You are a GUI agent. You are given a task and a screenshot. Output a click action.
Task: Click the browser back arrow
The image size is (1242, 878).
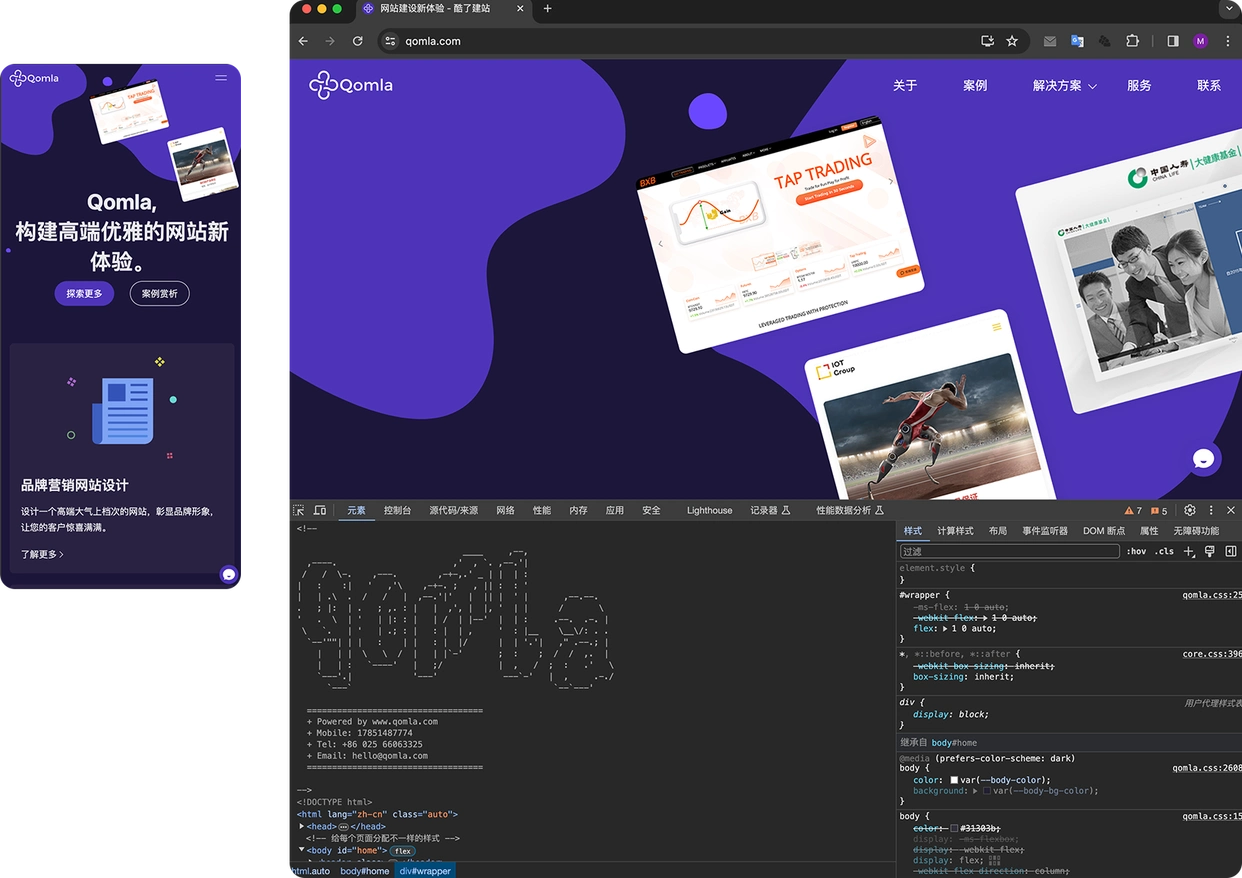click(x=304, y=41)
